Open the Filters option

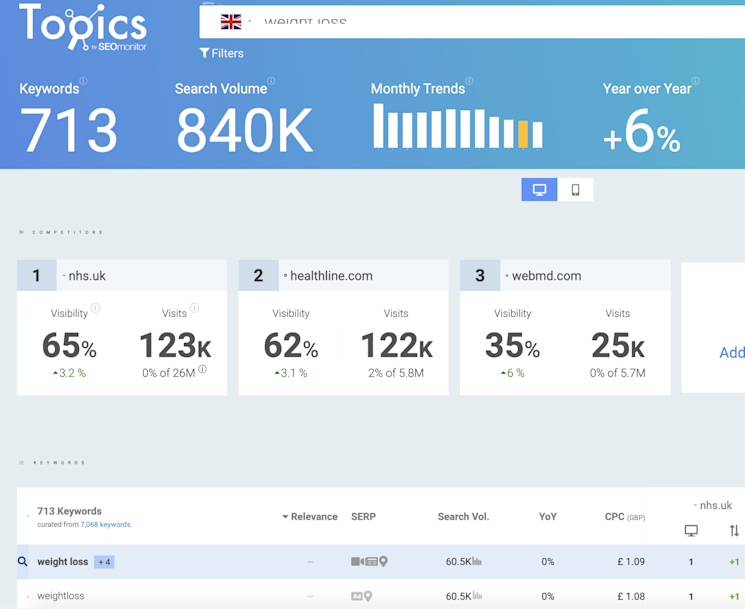tap(221, 53)
